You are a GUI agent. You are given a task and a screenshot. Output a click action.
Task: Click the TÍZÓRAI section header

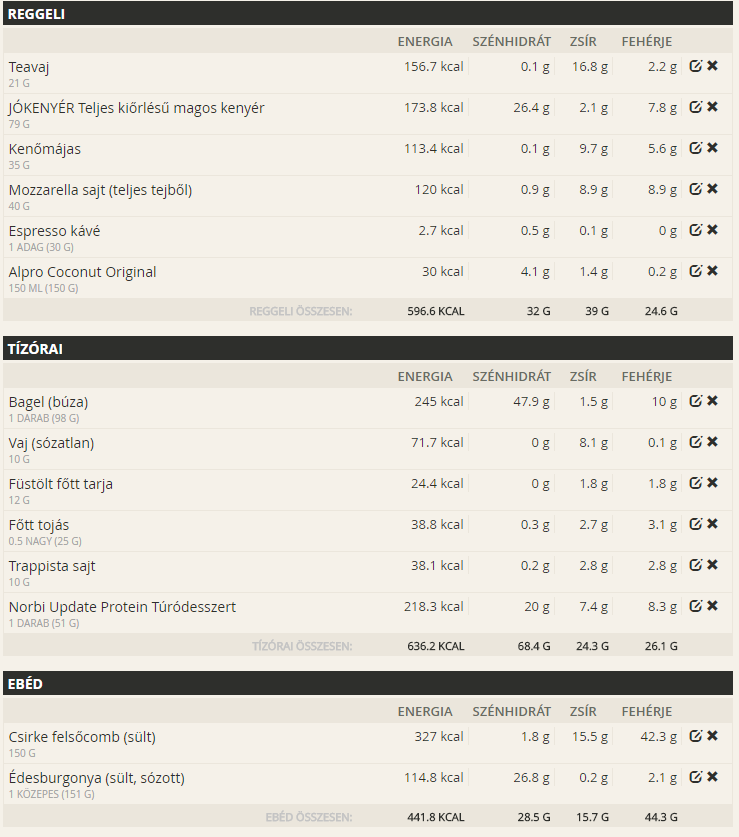coord(368,349)
